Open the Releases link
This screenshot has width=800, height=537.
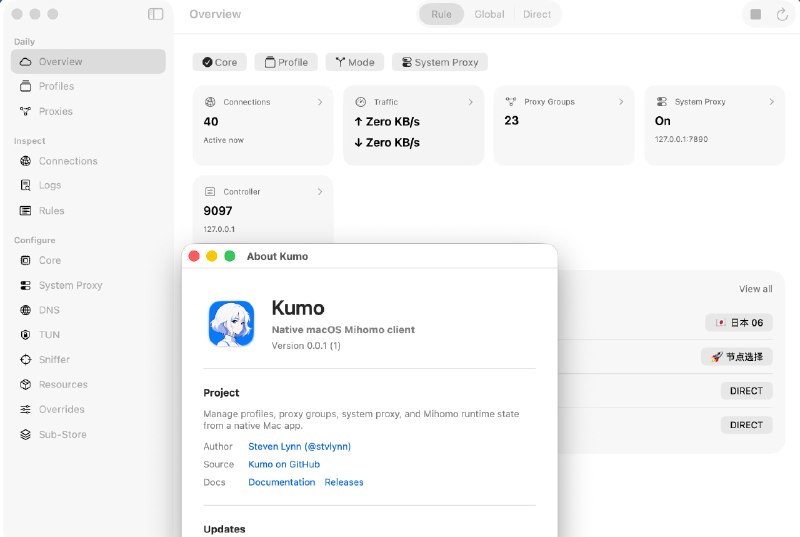344,482
